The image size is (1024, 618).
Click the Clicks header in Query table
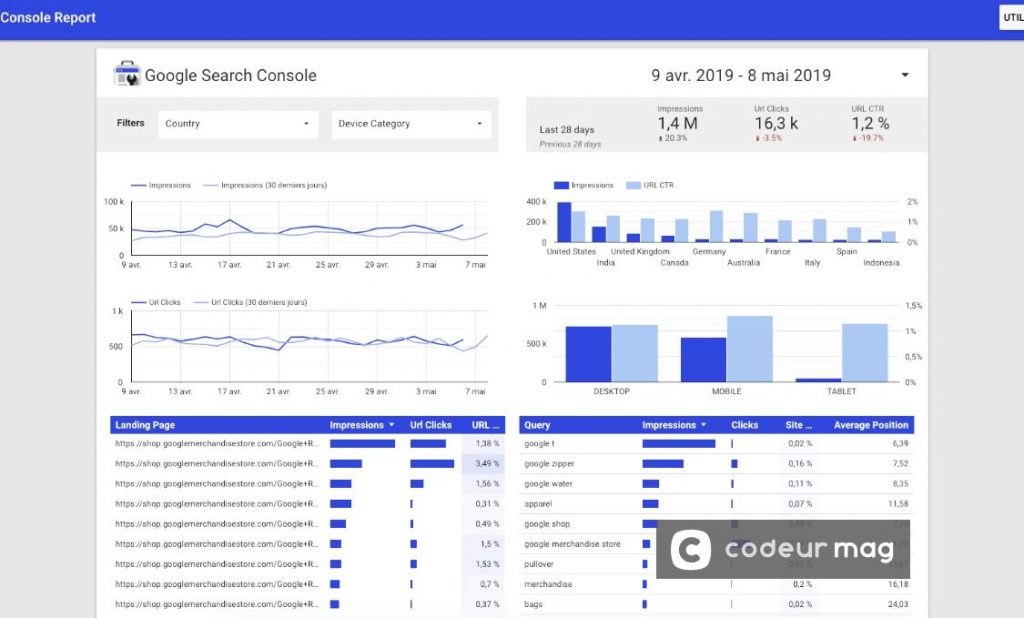coord(744,425)
